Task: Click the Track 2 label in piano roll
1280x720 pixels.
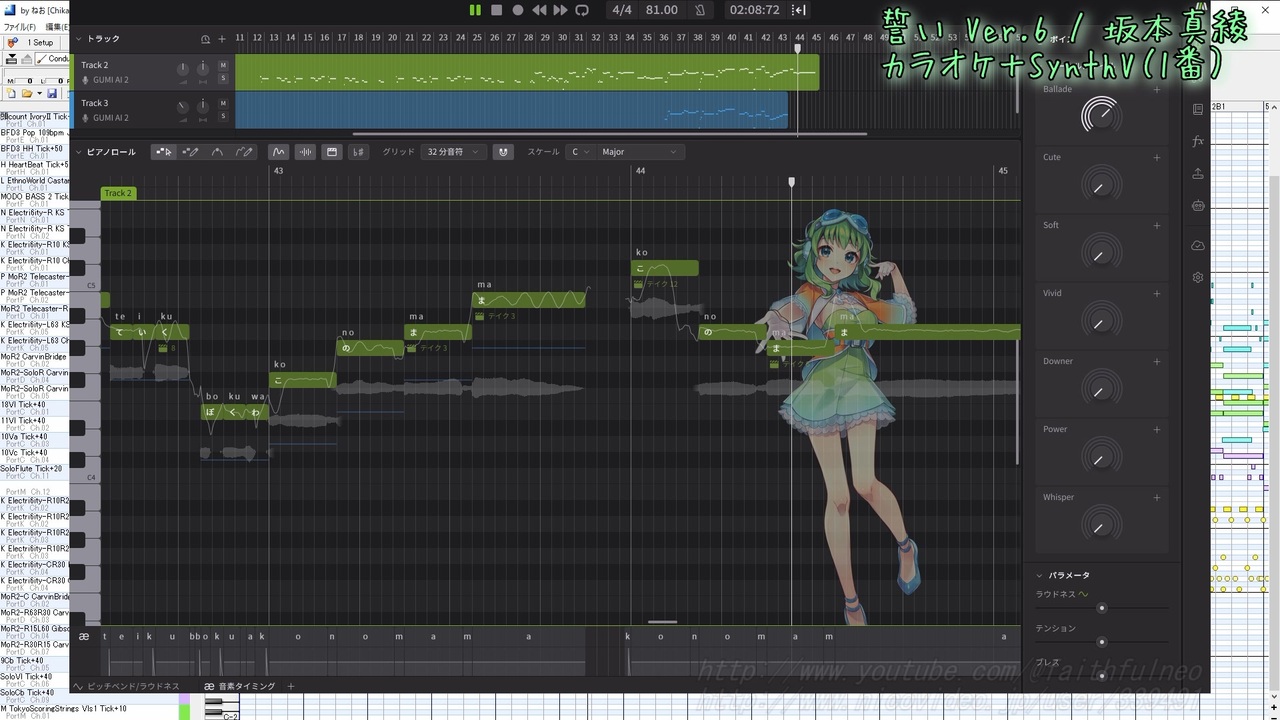Action: (118, 193)
